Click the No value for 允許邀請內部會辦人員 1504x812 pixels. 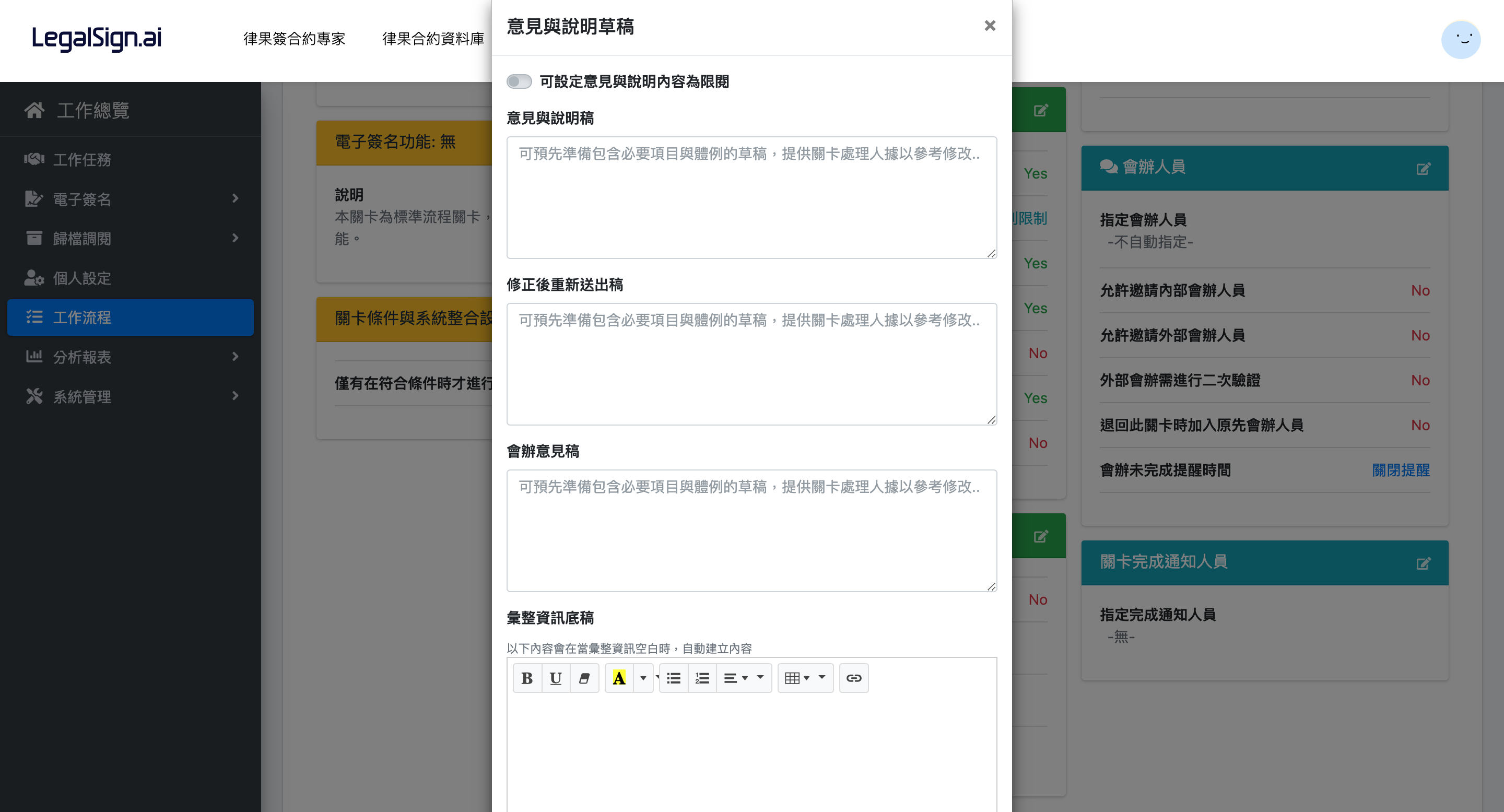(1420, 290)
